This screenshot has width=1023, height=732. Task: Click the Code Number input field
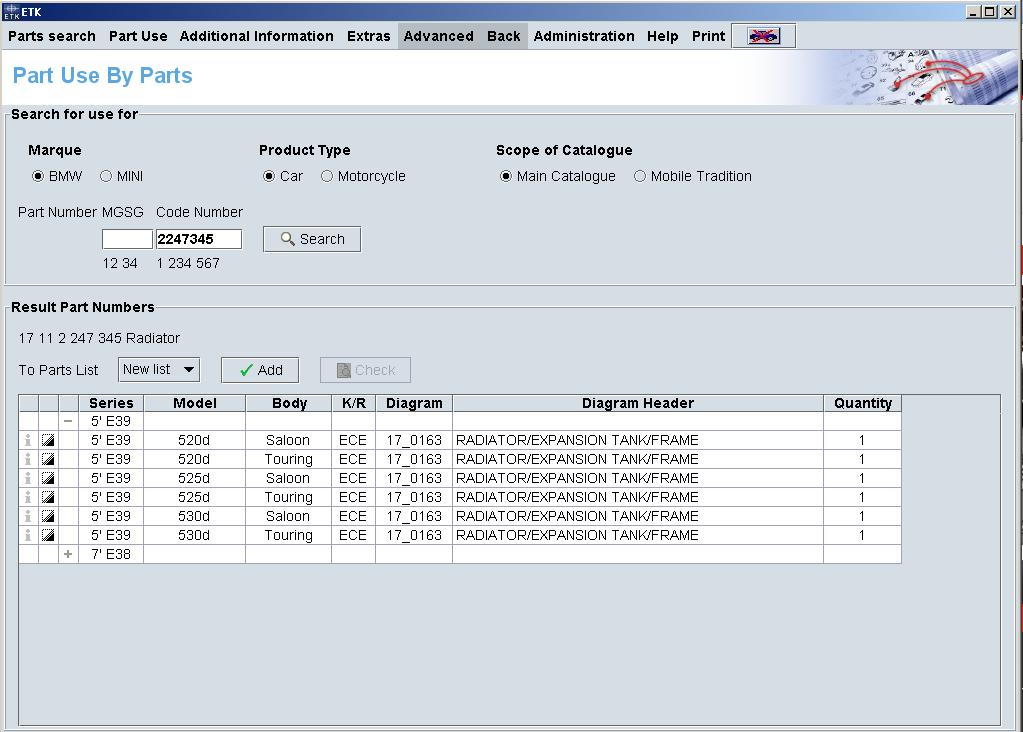198,239
